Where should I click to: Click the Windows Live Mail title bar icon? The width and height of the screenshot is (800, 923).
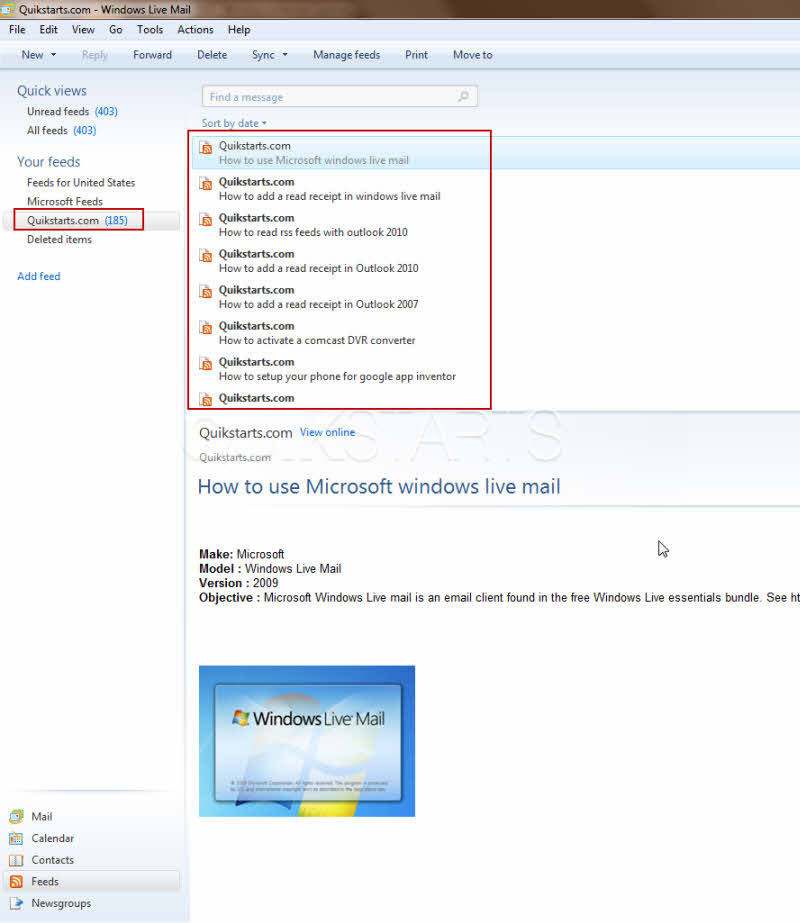coord(7,9)
